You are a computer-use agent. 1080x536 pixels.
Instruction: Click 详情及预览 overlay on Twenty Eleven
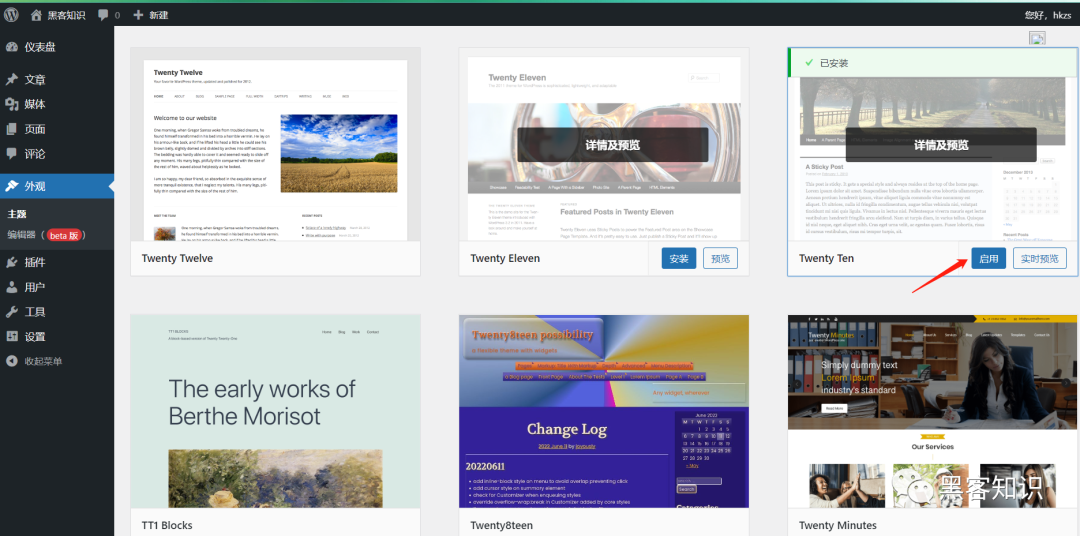[x=612, y=145]
